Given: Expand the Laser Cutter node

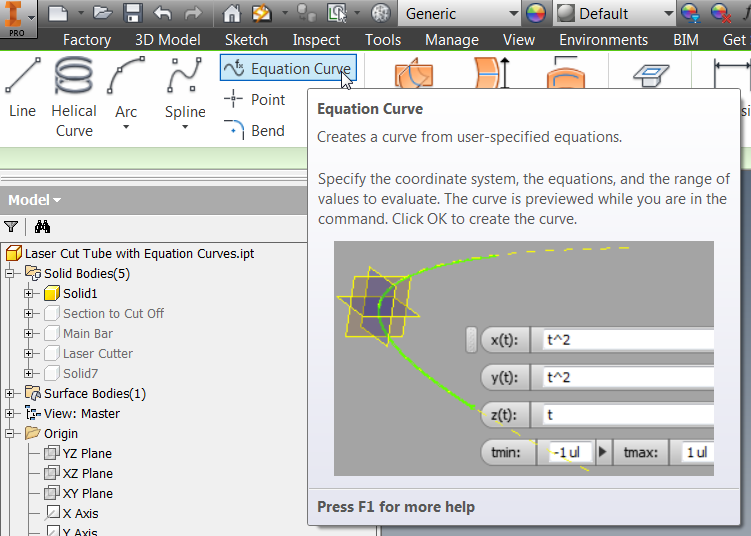Looking at the screenshot, I should 29,354.
